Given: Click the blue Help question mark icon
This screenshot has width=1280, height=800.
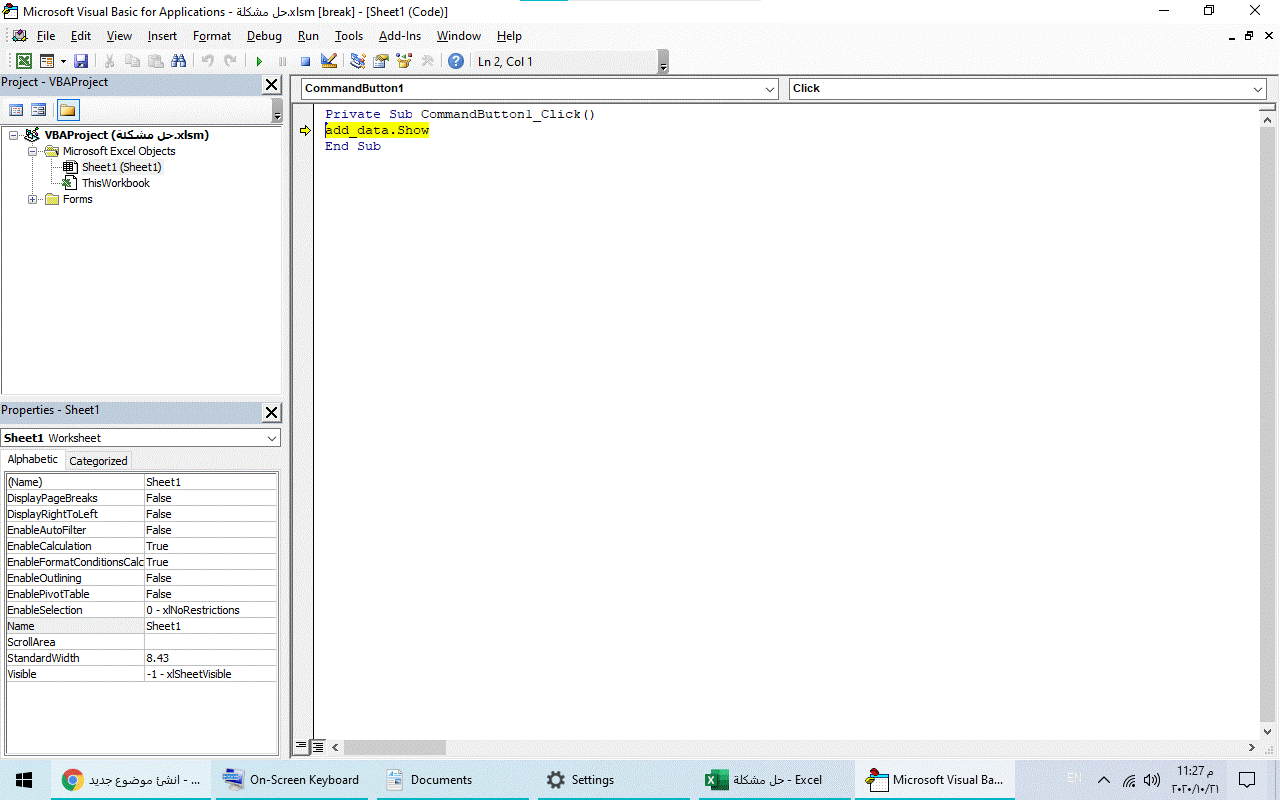Looking at the screenshot, I should coord(456,61).
